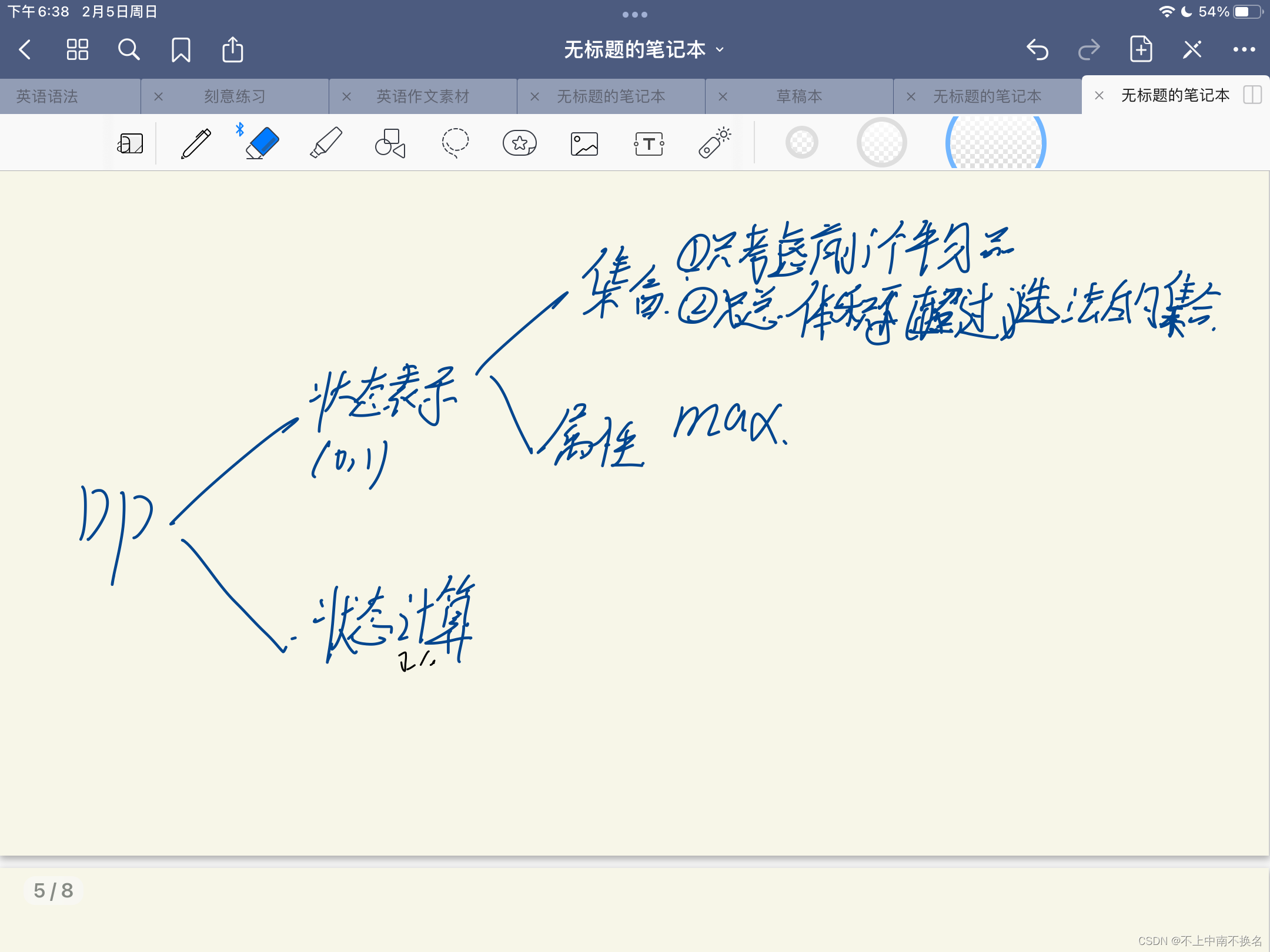Switch to the 草稿本 tab
1270x952 pixels.
click(799, 96)
